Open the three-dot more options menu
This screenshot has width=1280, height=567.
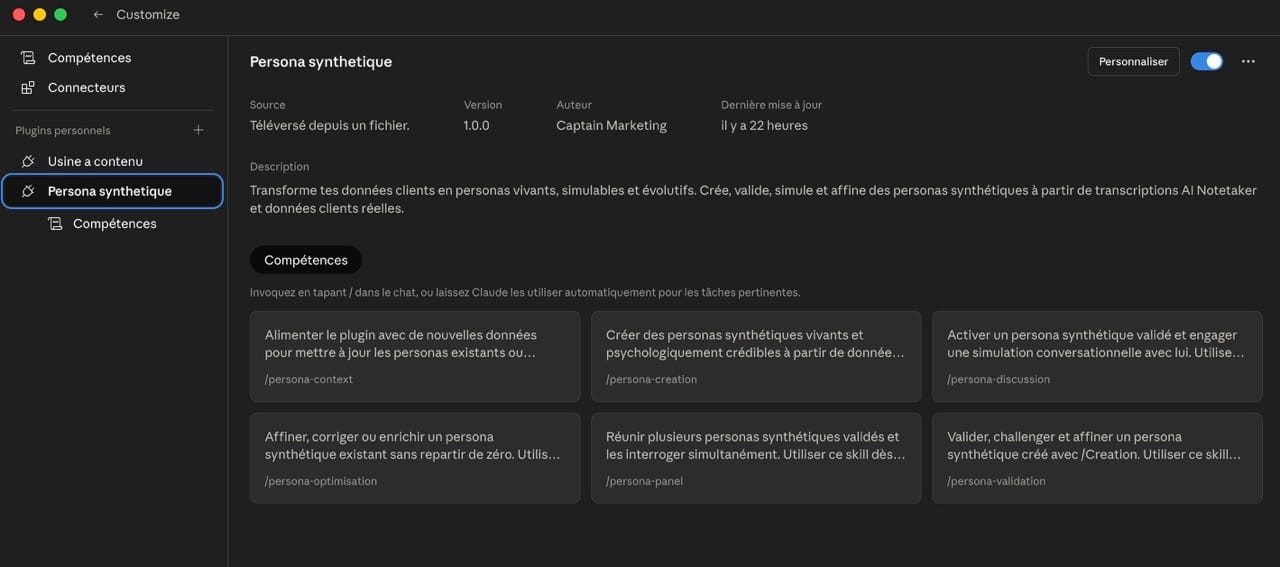[1248, 62]
